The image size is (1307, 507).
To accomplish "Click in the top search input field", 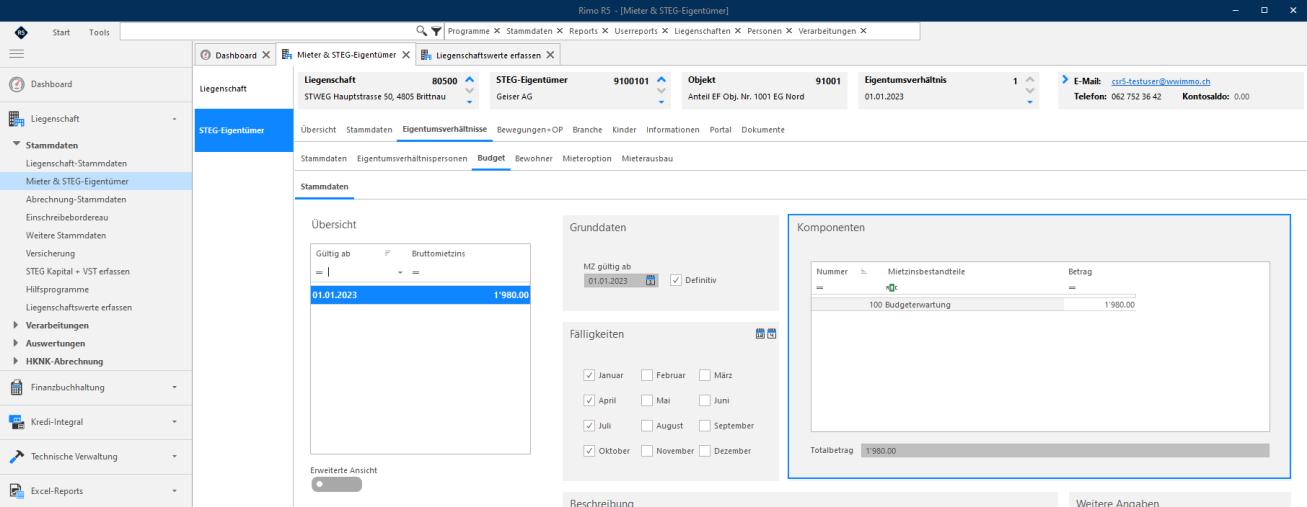I will pyautogui.click(x=267, y=31).
